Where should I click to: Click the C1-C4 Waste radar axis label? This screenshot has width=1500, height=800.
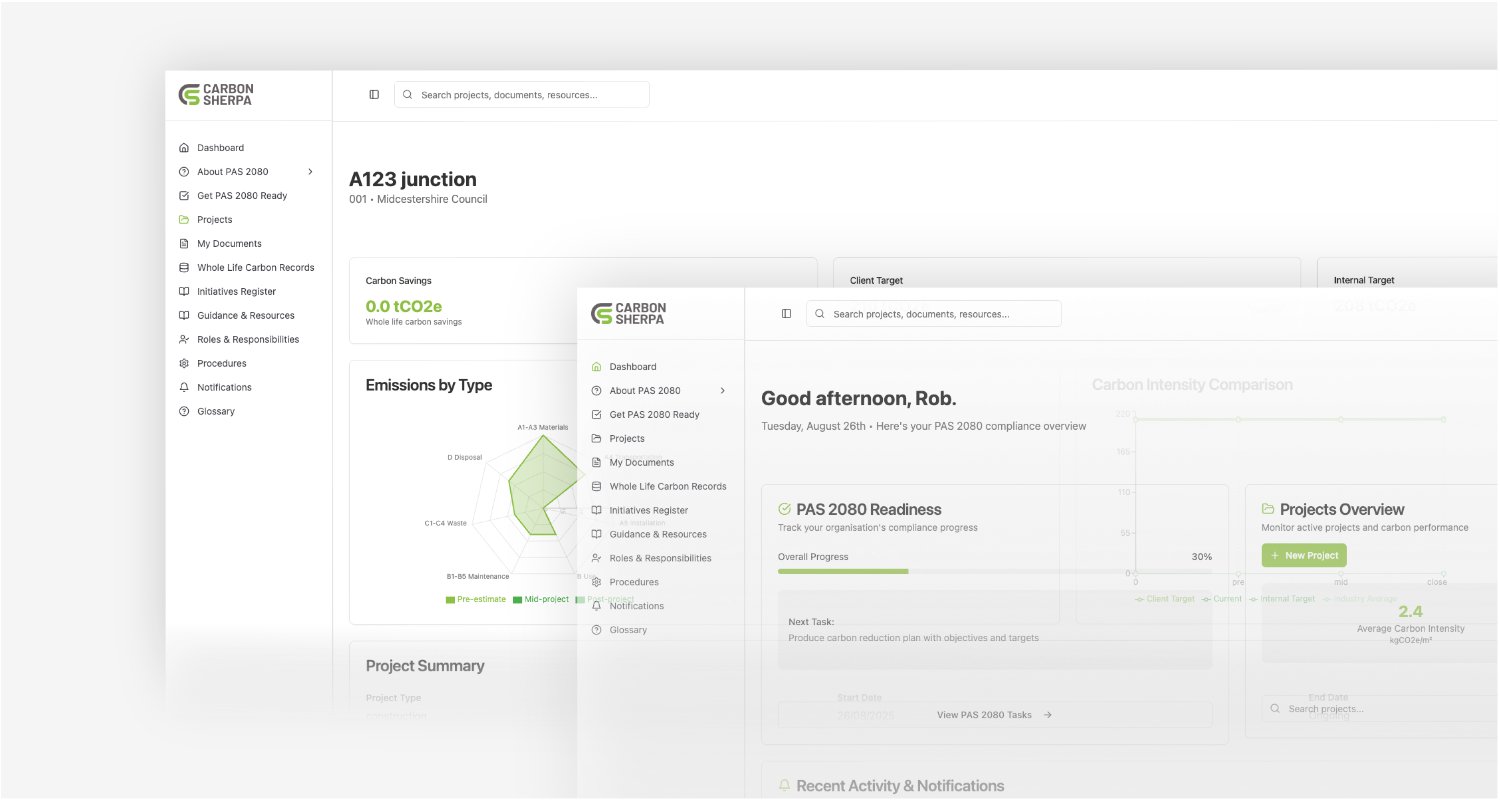coord(445,523)
